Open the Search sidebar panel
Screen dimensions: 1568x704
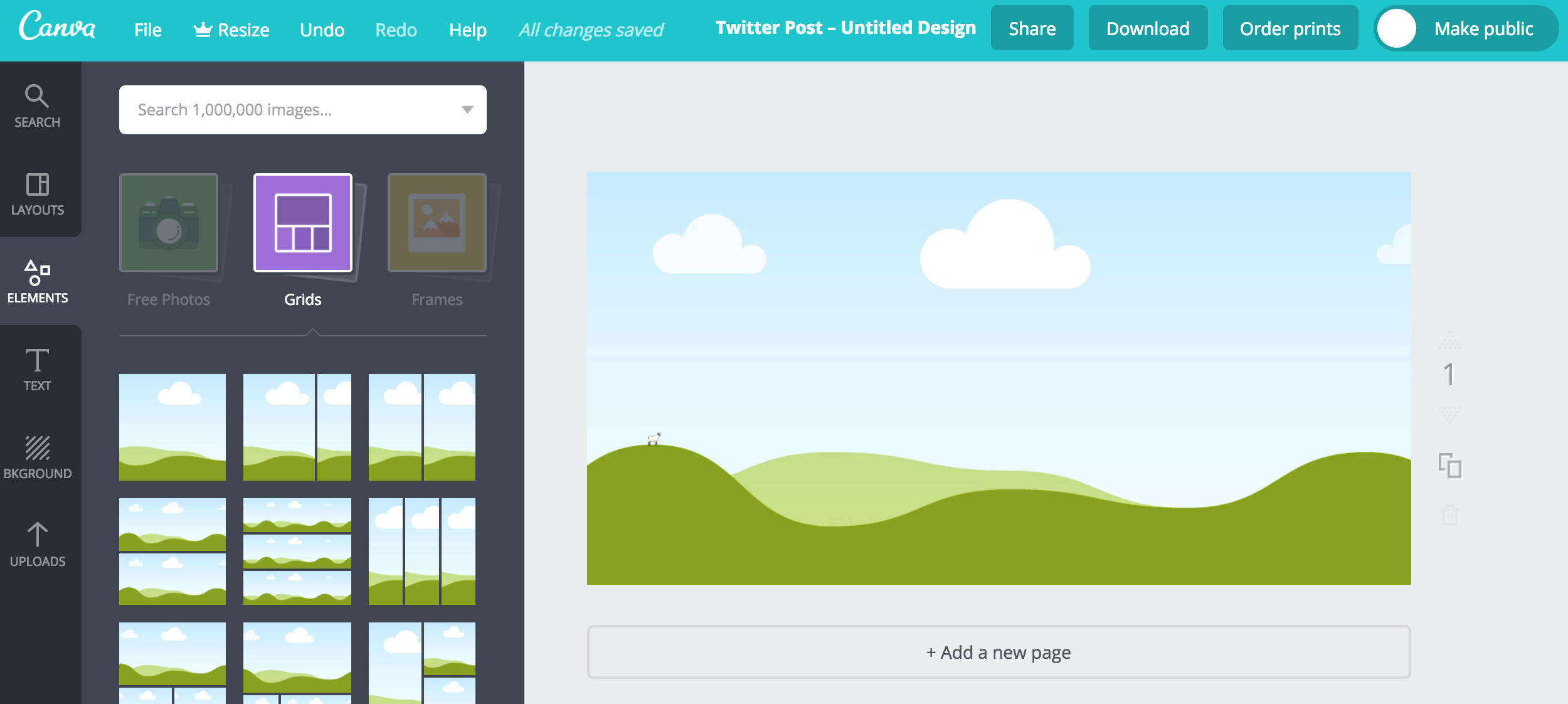38,105
